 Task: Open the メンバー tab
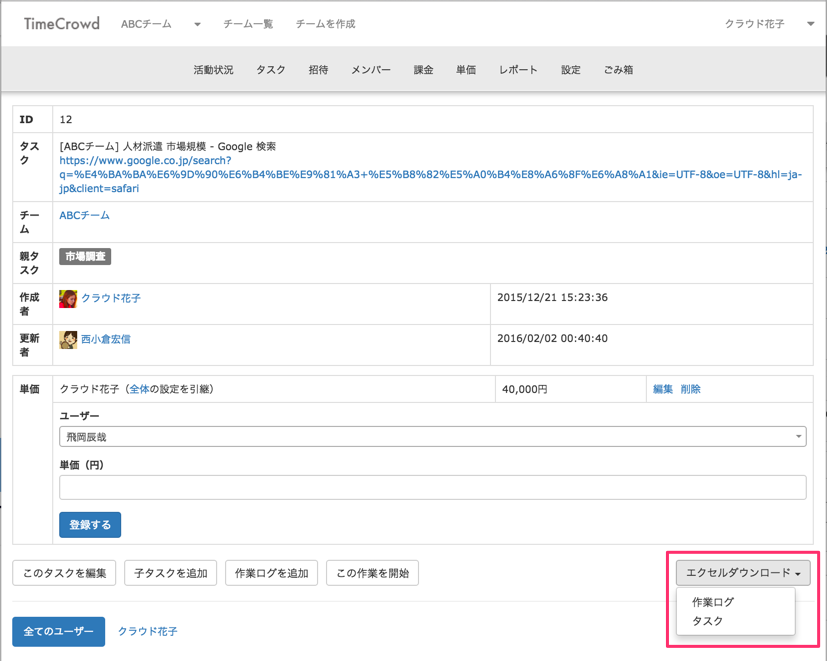tap(370, 70)
